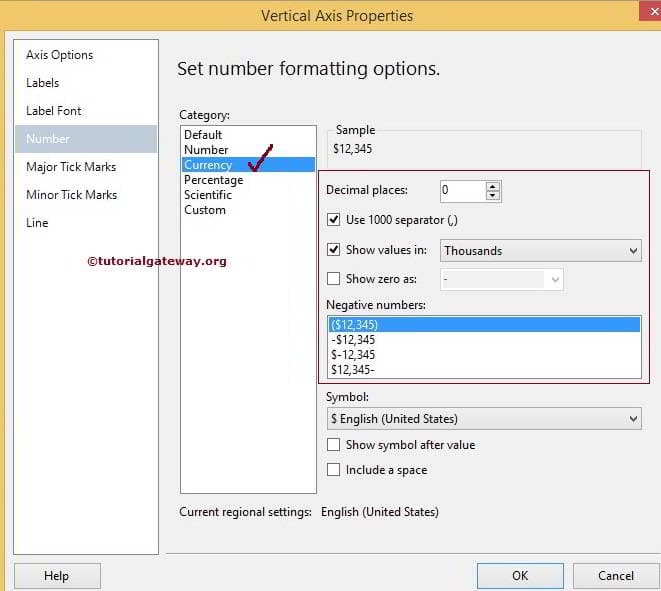This screenshot has height=591, width=661.
Task: Select $12,345- negative number format
Action: pos(484,370)
